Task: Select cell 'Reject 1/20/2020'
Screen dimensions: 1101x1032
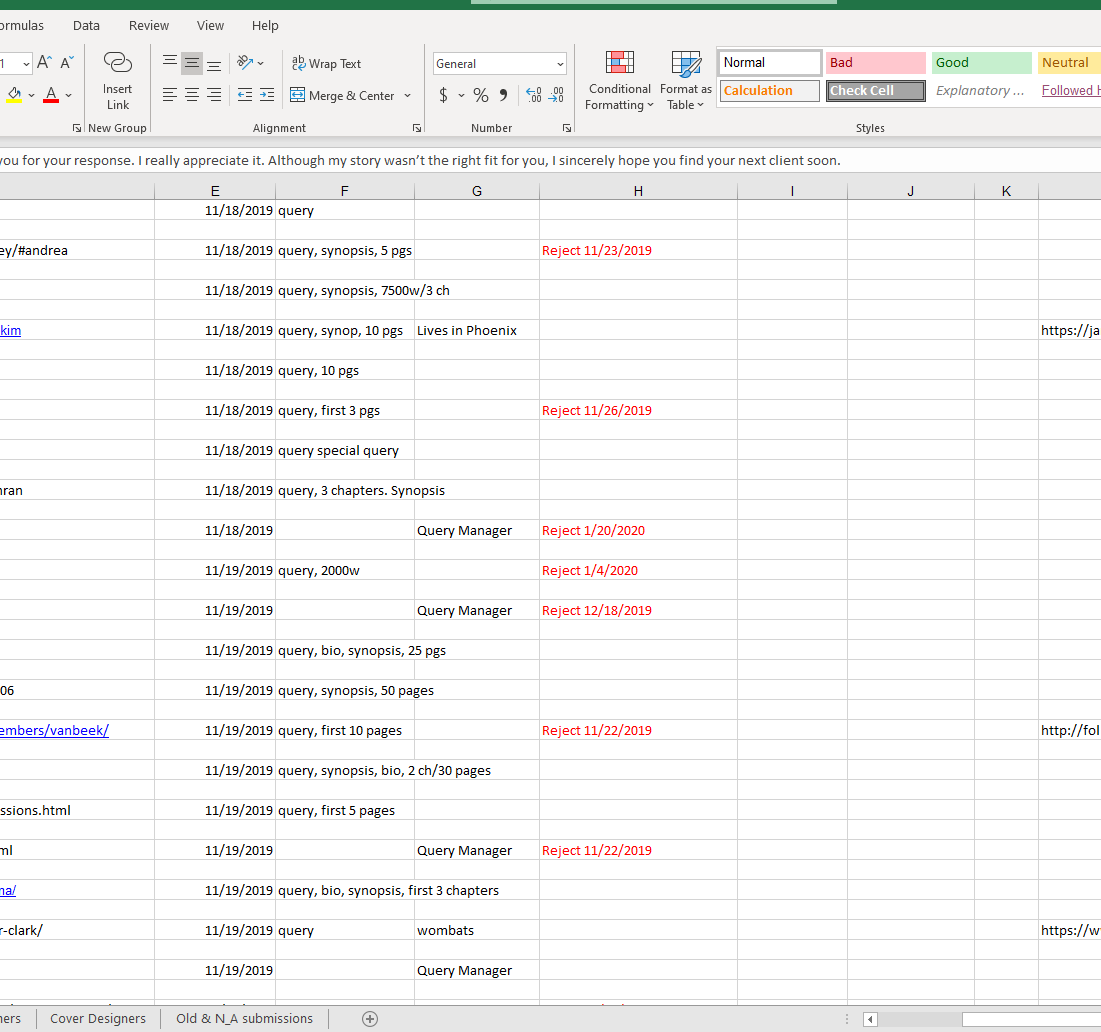Action: (638, 531)
